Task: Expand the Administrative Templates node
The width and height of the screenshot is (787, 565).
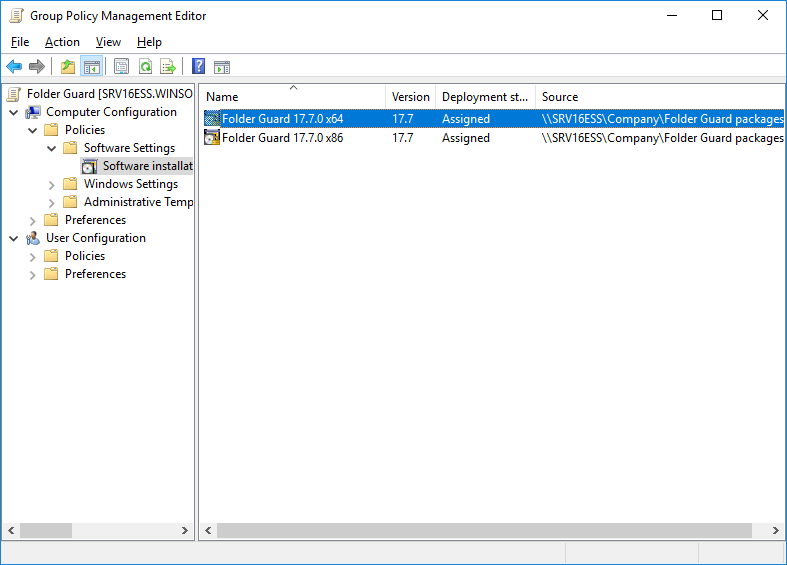Action: click(52, 203)
